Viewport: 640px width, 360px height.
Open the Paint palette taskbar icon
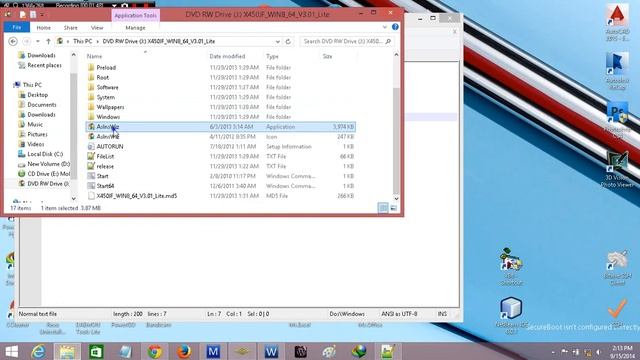[329, 351]
